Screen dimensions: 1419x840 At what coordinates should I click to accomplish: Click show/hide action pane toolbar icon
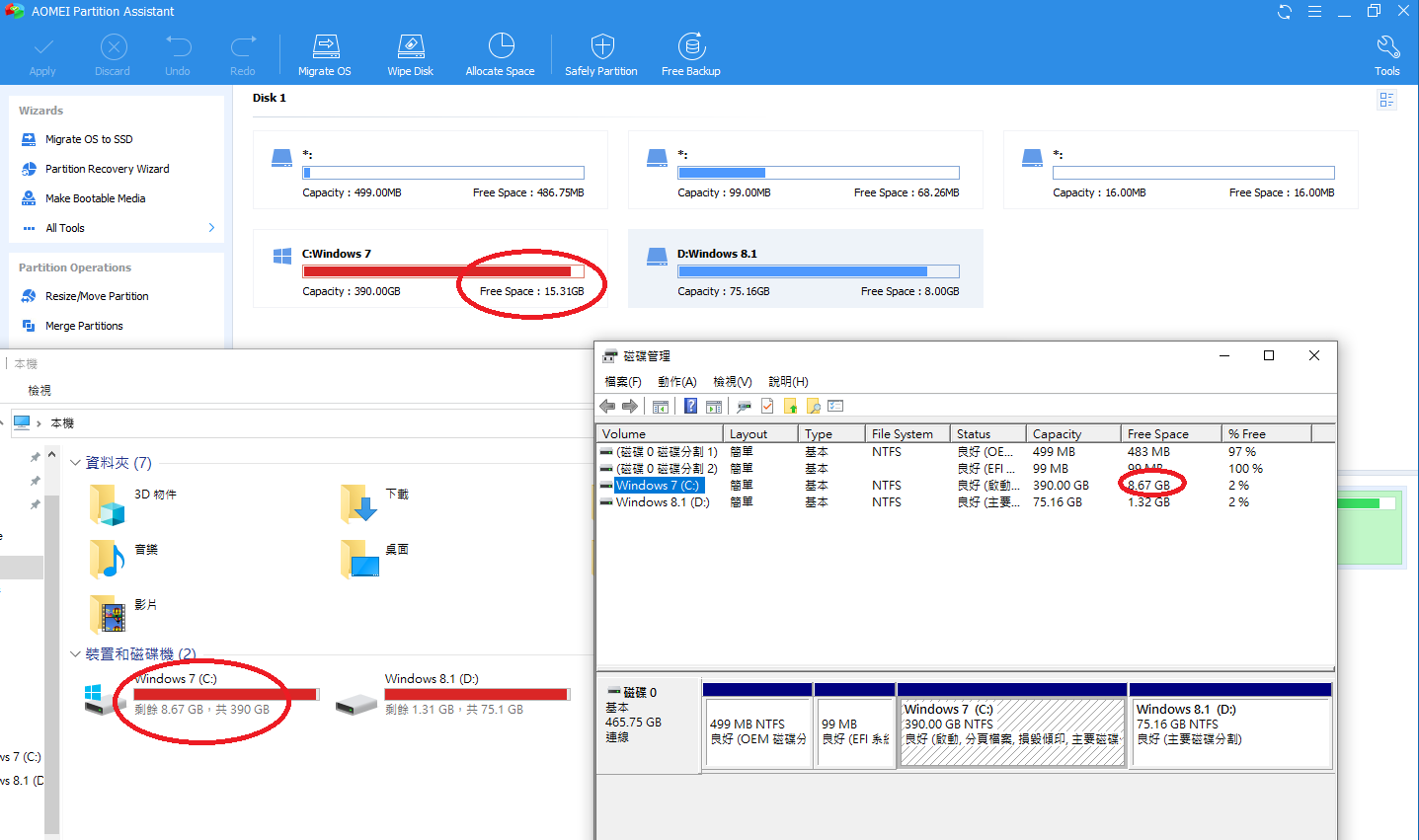point(714,407)
